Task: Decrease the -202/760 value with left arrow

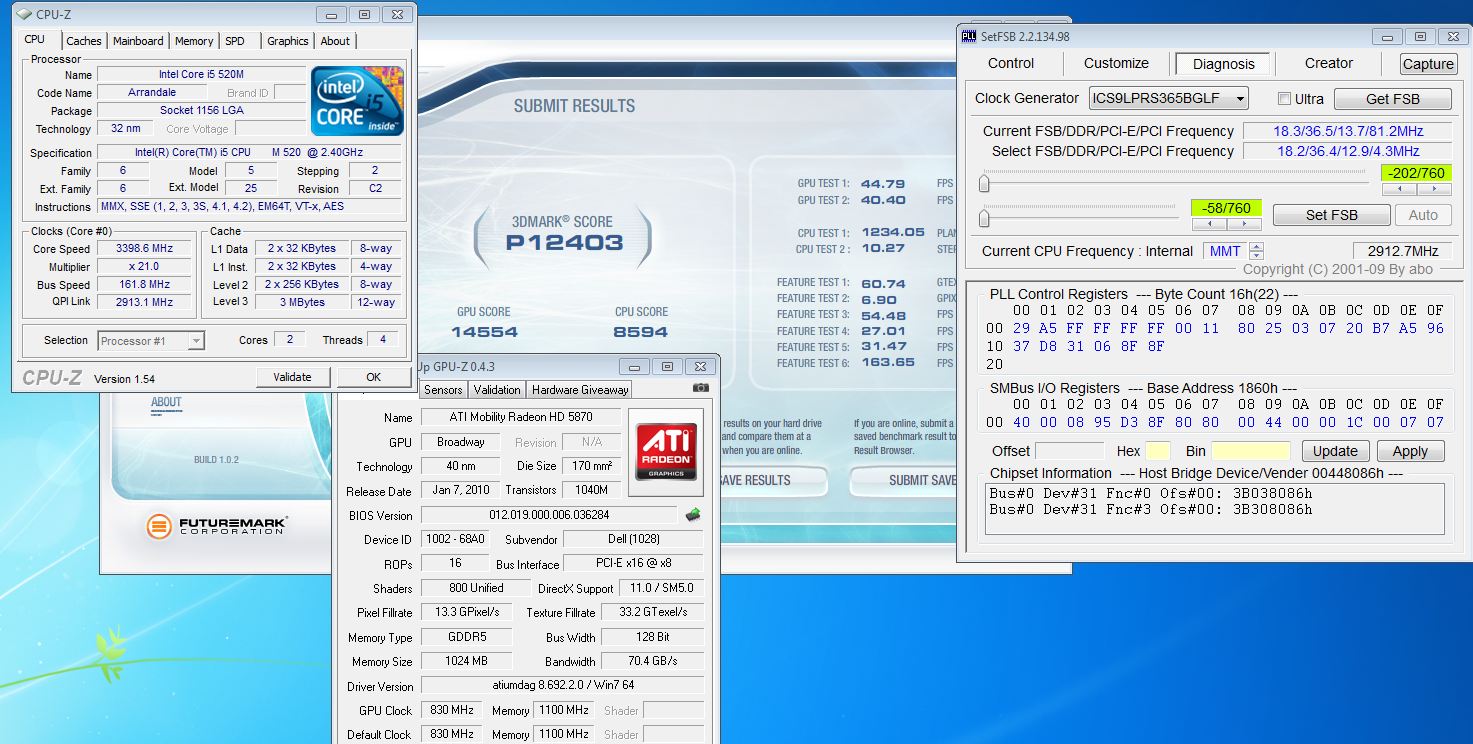Action: click(1398, 189)
